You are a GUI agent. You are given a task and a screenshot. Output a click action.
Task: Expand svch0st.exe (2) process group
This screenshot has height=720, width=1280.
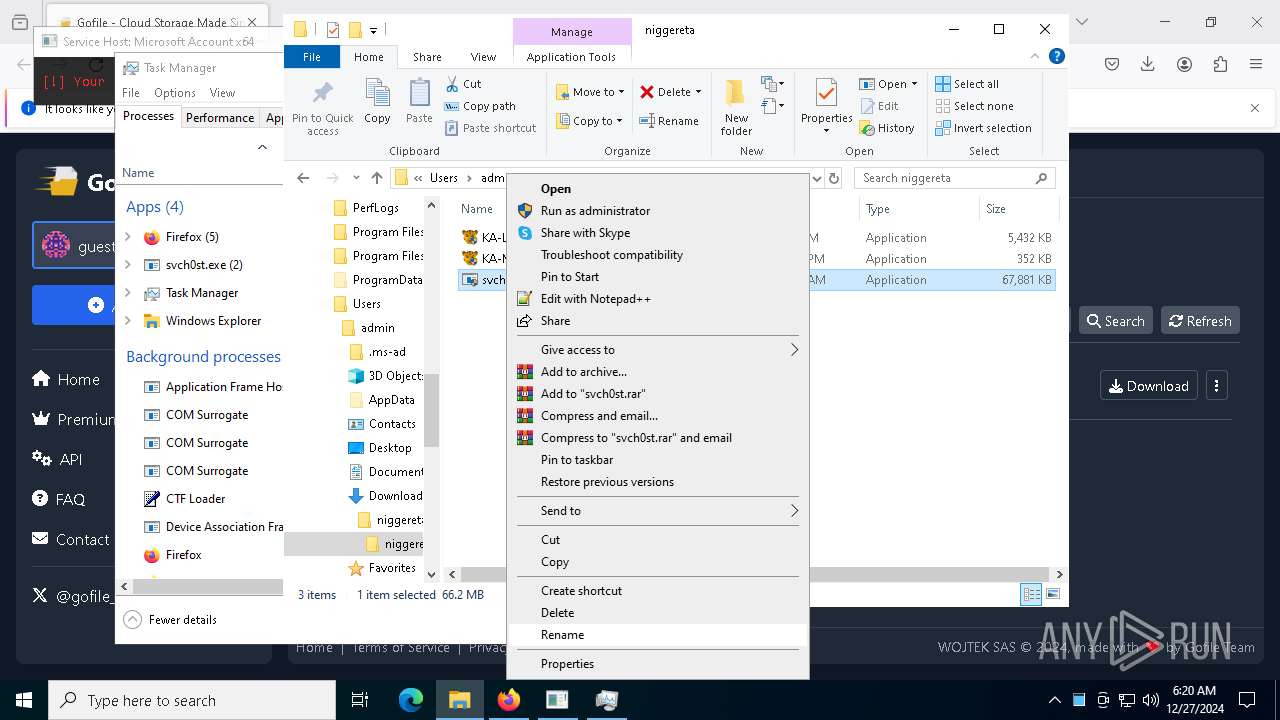pos(128,265)
